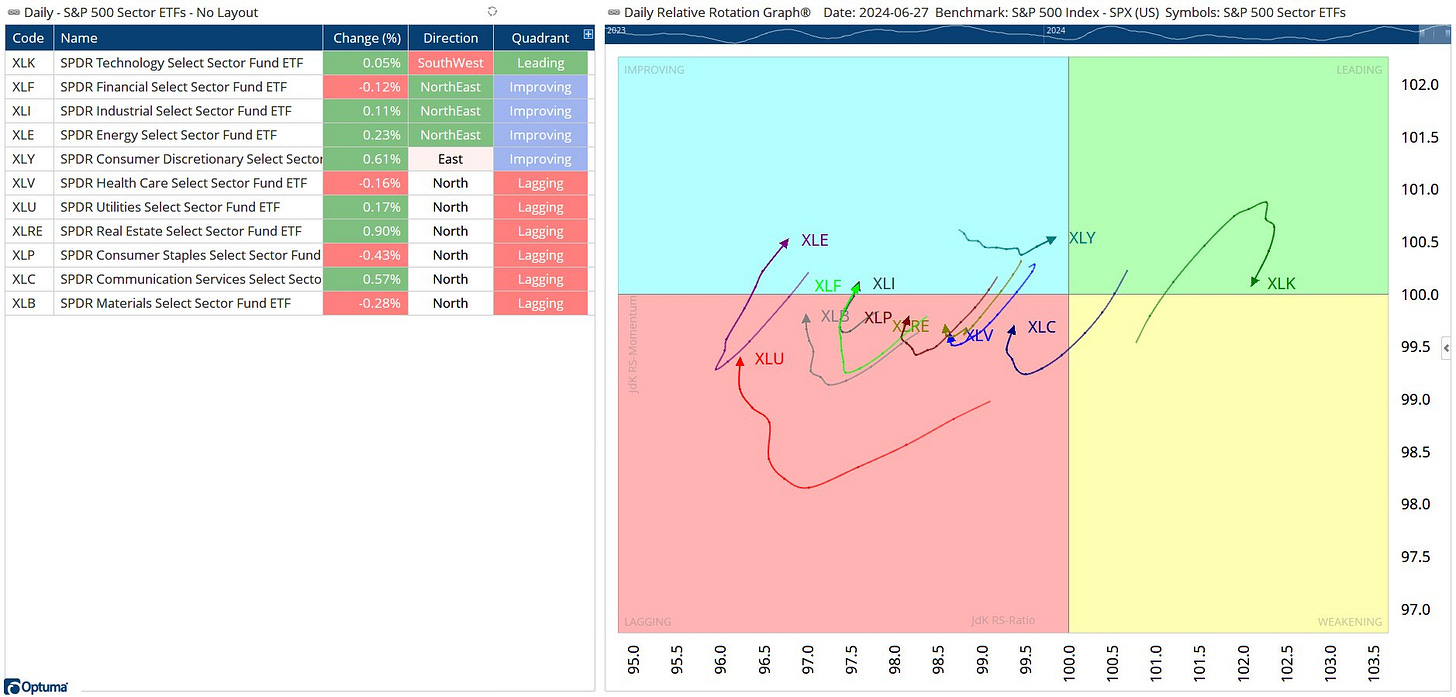Sort by the Code column header
This screenshot has width=1456, height=697.
pyautogui.click(x=29, y=38)
